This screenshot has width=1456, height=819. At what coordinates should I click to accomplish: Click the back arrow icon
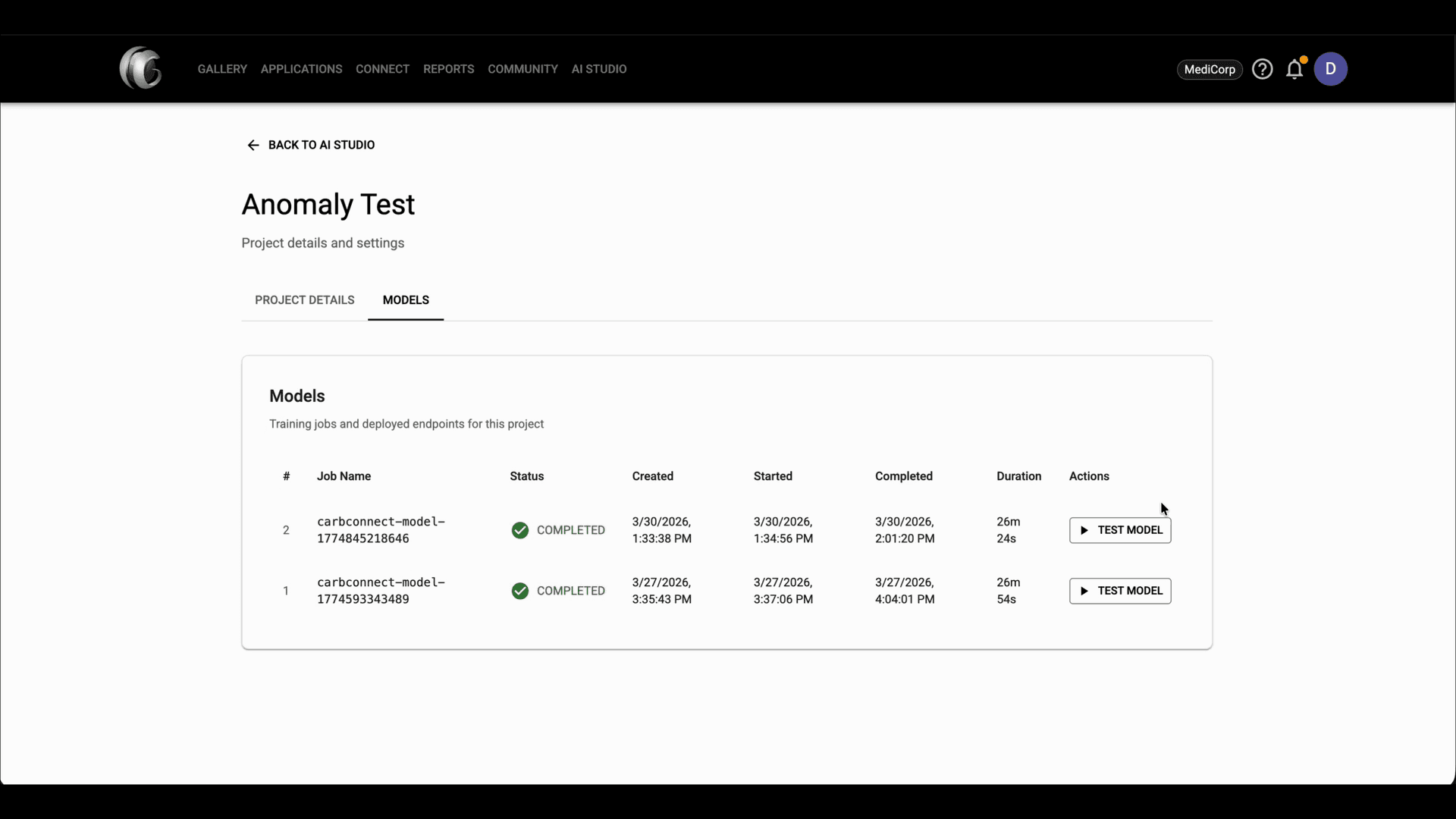[253, 145]
